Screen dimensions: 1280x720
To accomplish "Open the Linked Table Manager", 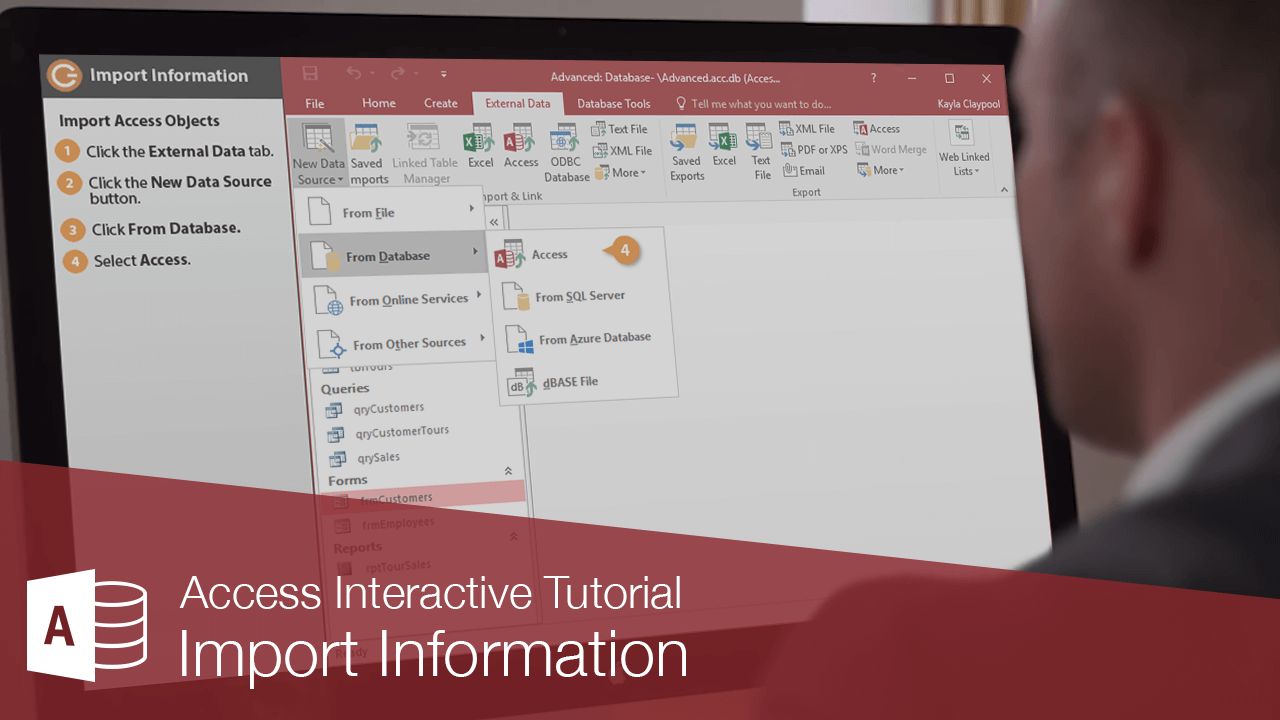I will pos(424,148).
